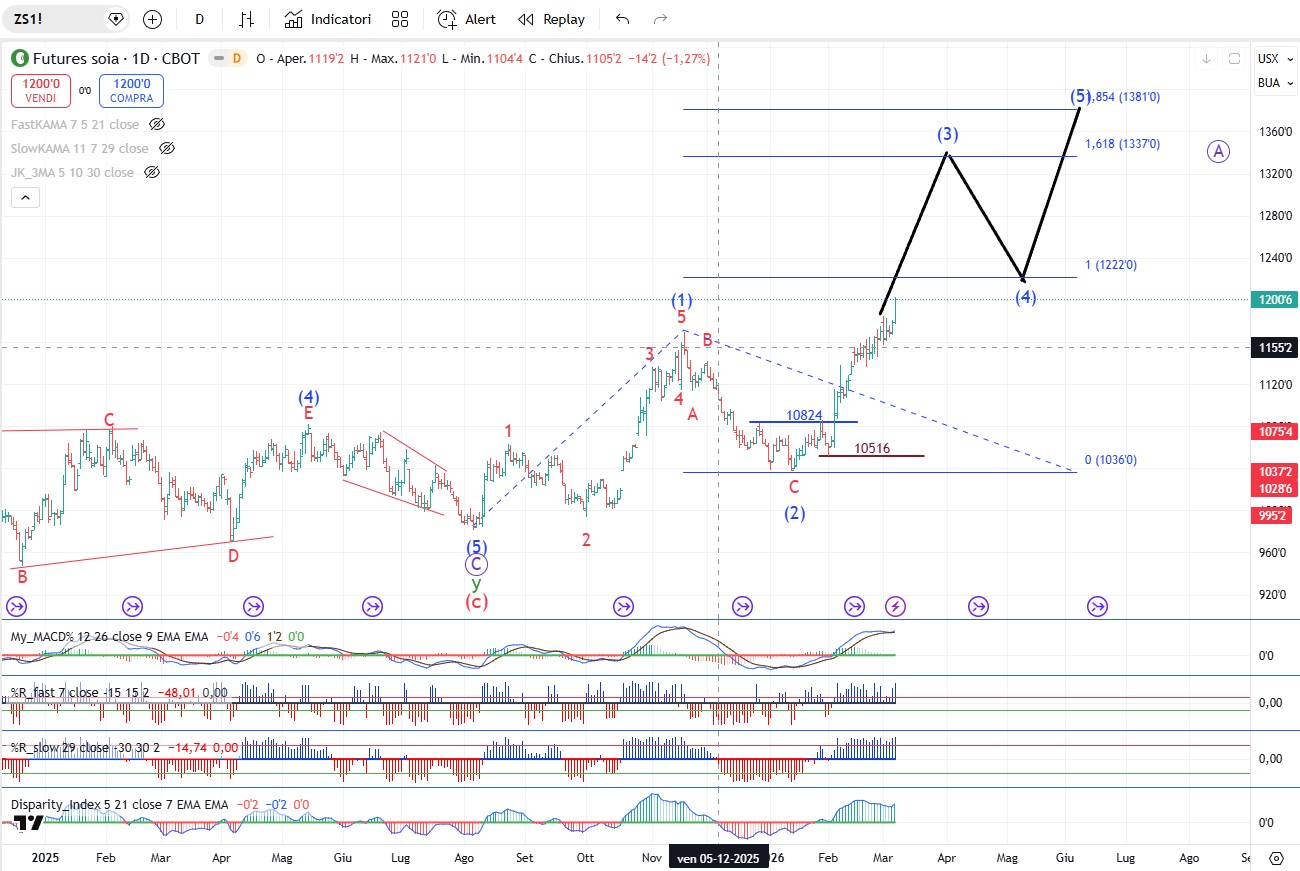This screenshot has width=1300, height=871.
Task: Open the bar style selector icon
Action: pos(246,19)
